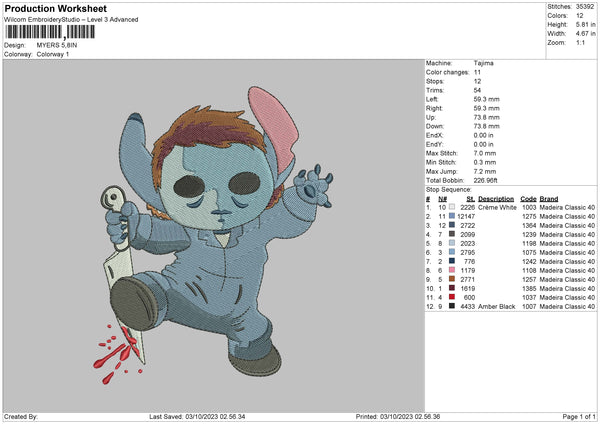The height and width of the screenshot is (424, 600).
Task: Select the color swatch in the code 1239 row
Action: pos(452,234)
